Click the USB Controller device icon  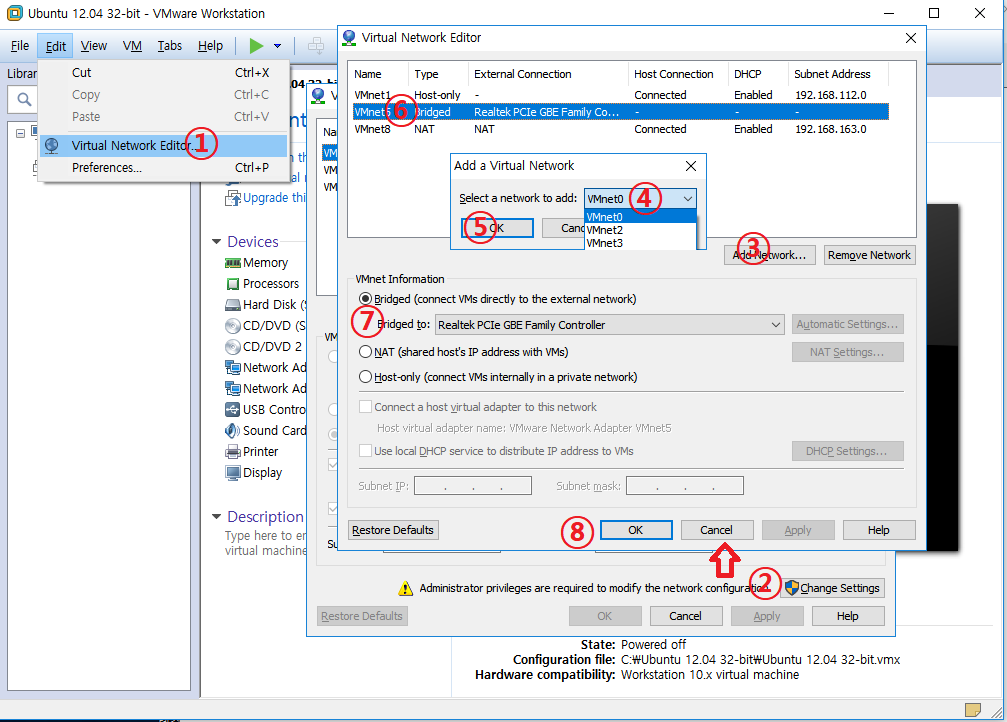pos(233,409)
